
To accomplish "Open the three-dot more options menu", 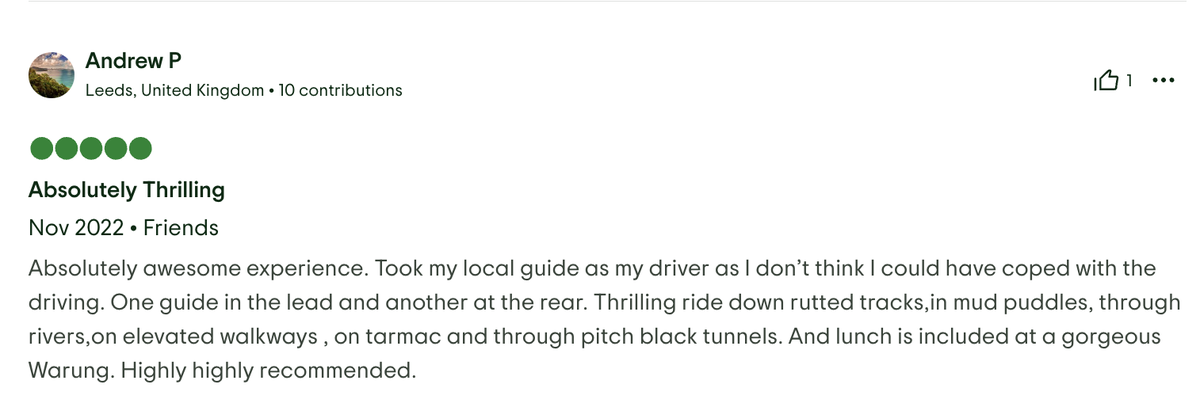I will [1163, 81].
